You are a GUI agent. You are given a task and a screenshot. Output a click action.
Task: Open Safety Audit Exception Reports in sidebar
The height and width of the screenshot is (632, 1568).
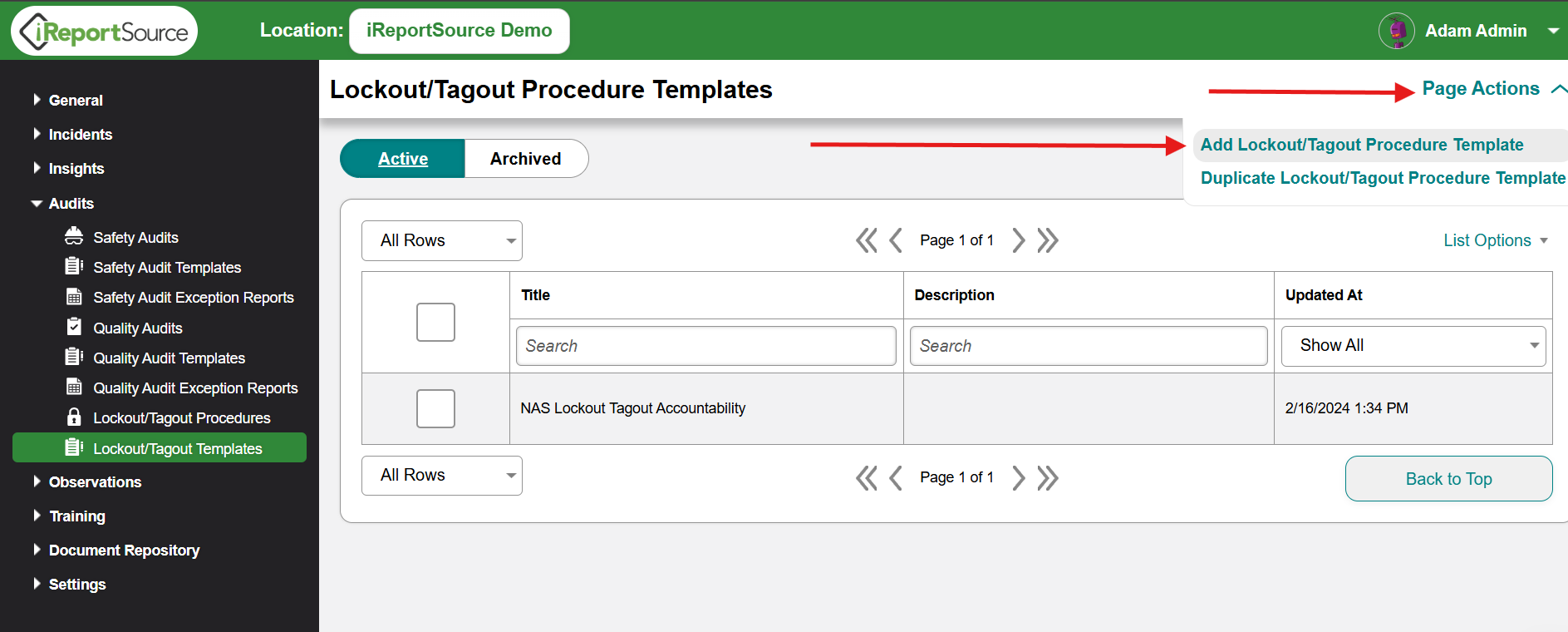point(194,298)
